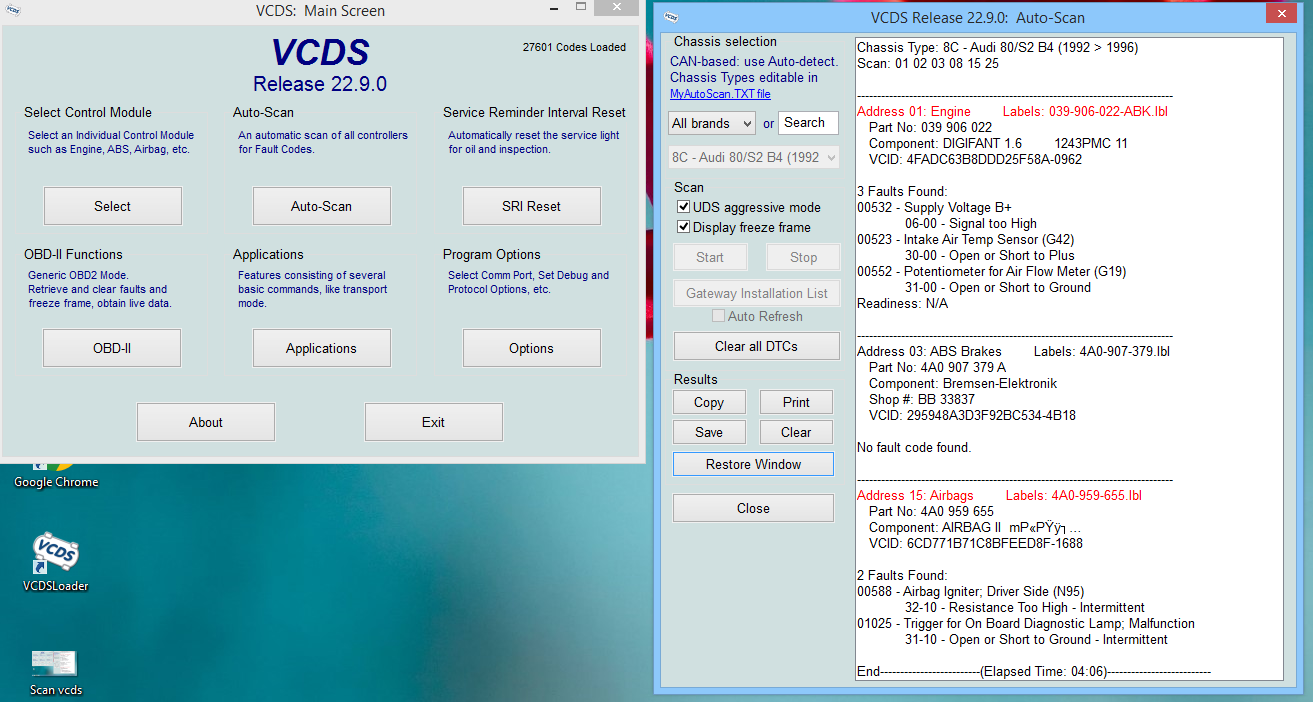Click the Exit button in Main Screen
Screen dimensions: 1313x702
[x=434, y=422]
